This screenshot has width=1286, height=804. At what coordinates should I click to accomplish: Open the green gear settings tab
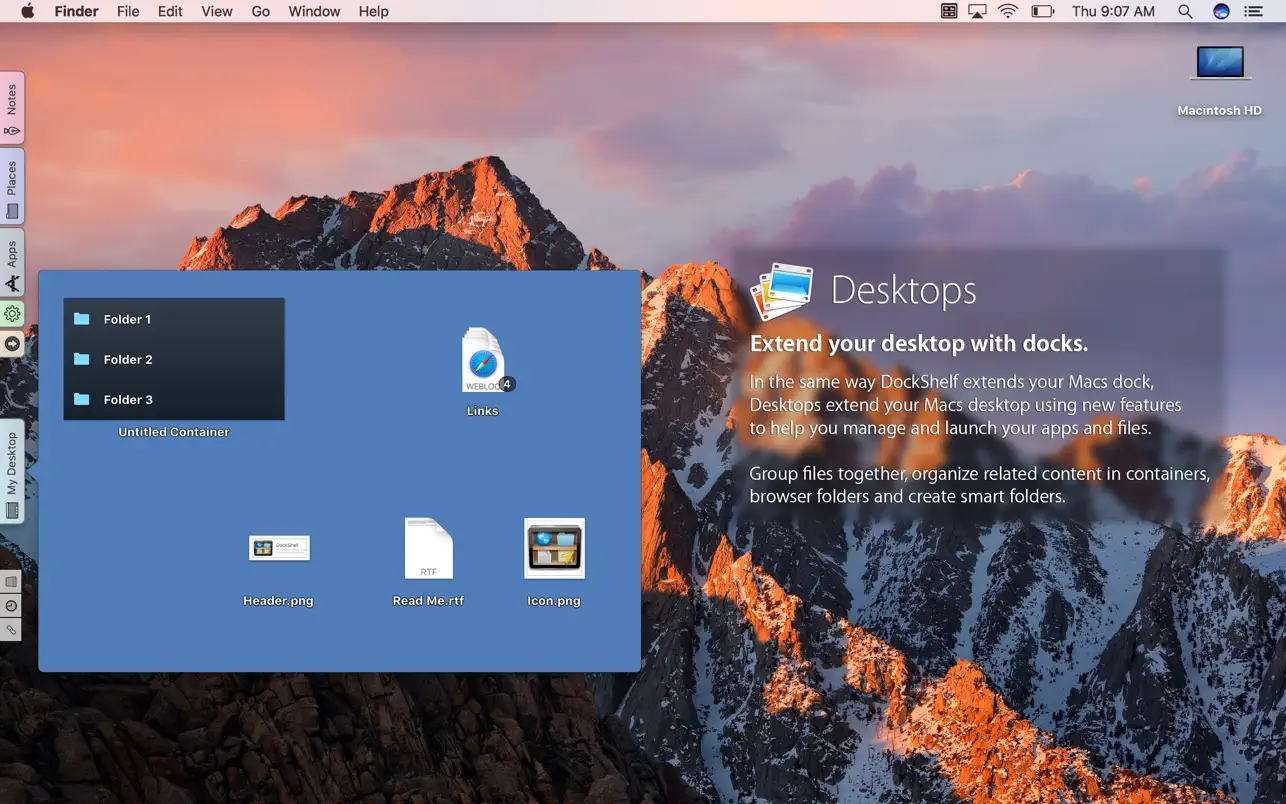12,314
